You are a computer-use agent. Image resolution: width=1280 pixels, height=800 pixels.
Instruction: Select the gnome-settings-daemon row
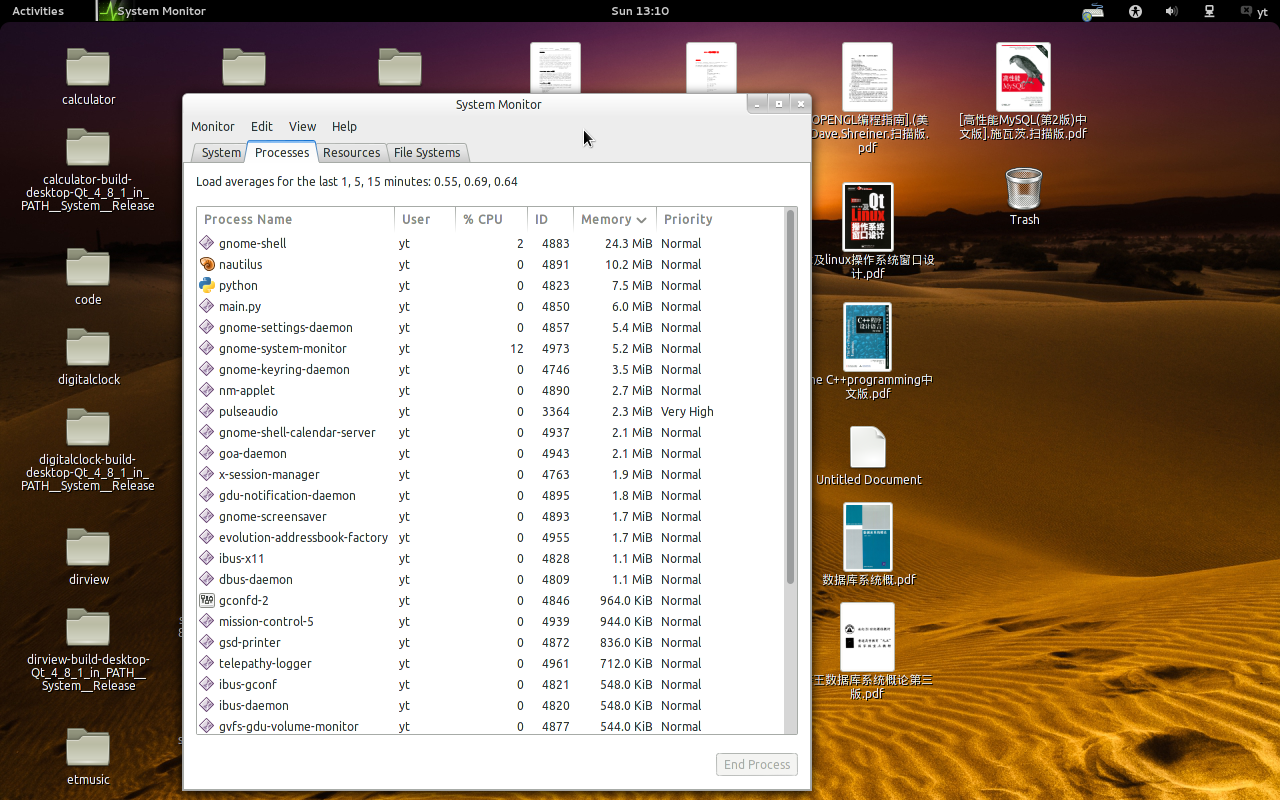pos(491,327)
